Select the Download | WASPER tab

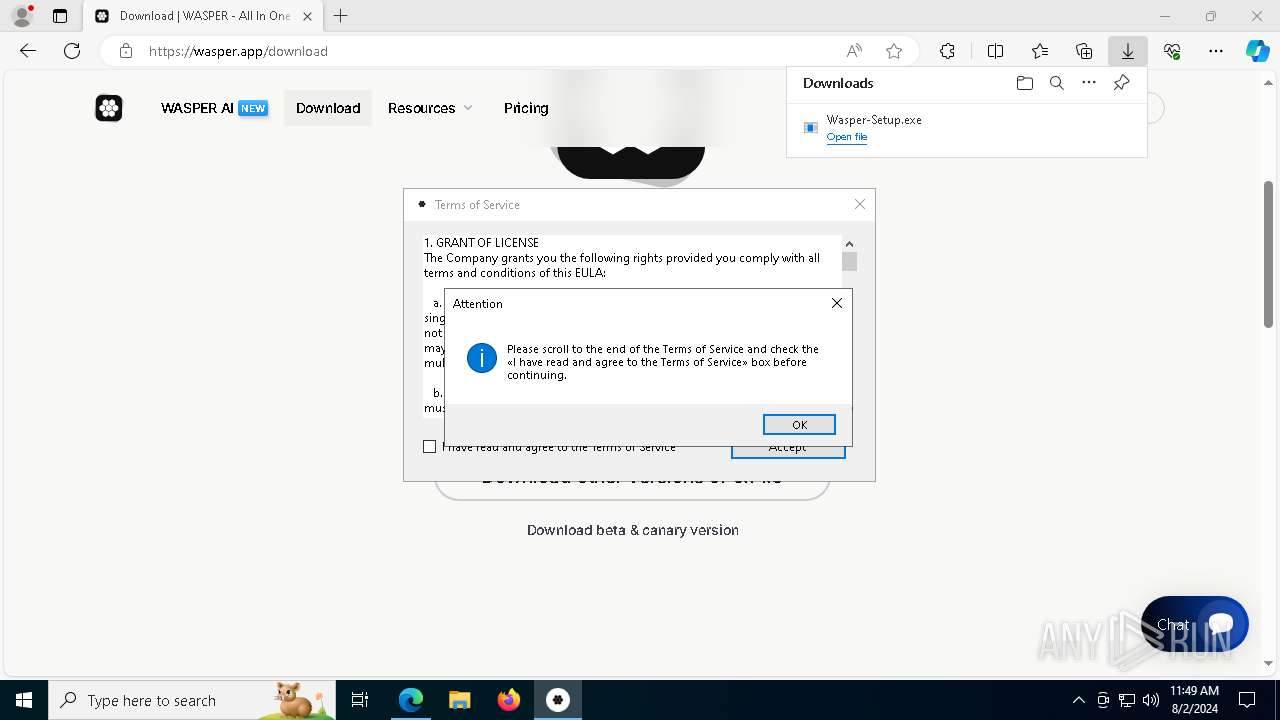(202, 16)
